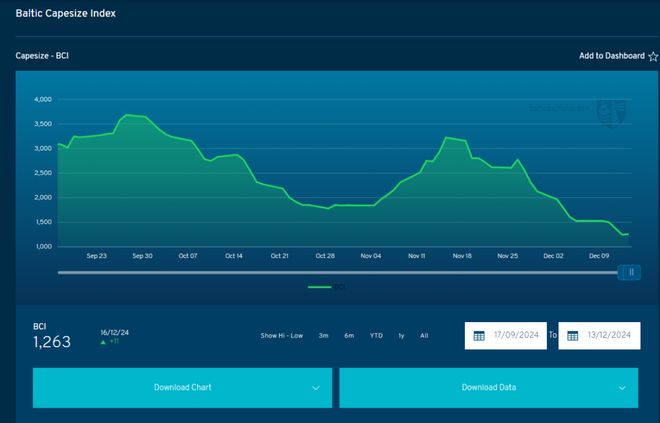Image resolution: width=660 pixels, height=423 pixels.
Task: Click the grey range slider track
Action: (338, 273)
